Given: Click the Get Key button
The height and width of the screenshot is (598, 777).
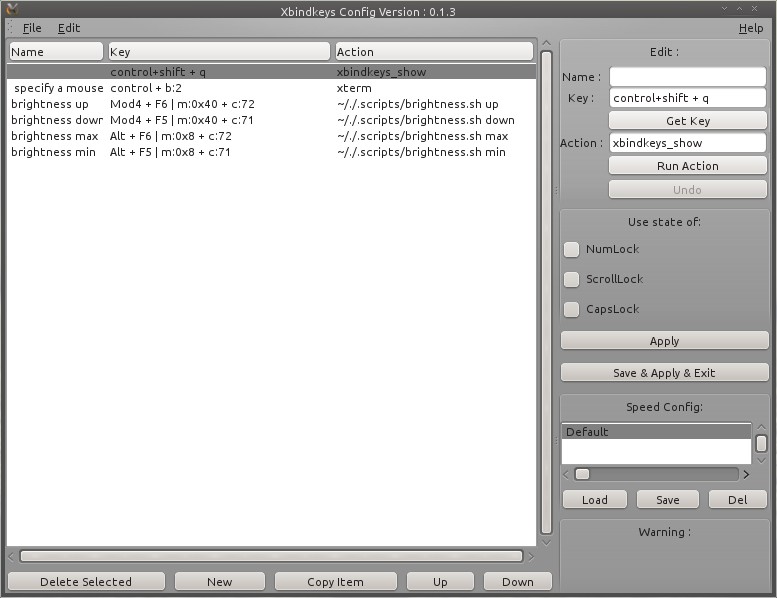Looking at the screenshot, I should coord(688,120).
